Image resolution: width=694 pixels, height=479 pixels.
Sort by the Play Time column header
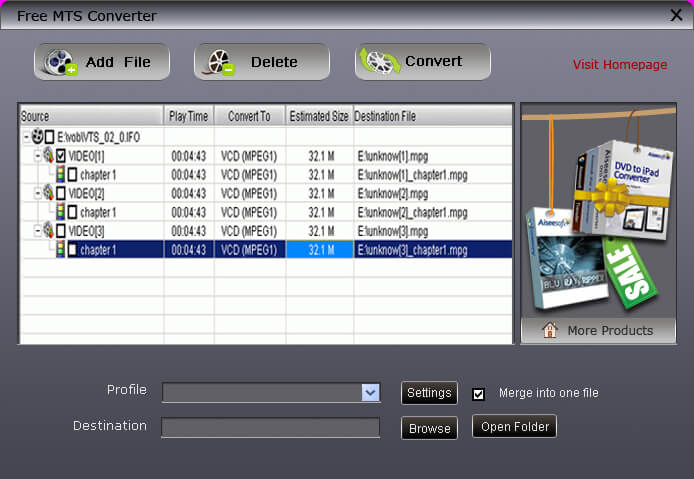pyautogui.click(x=188, y=116)
